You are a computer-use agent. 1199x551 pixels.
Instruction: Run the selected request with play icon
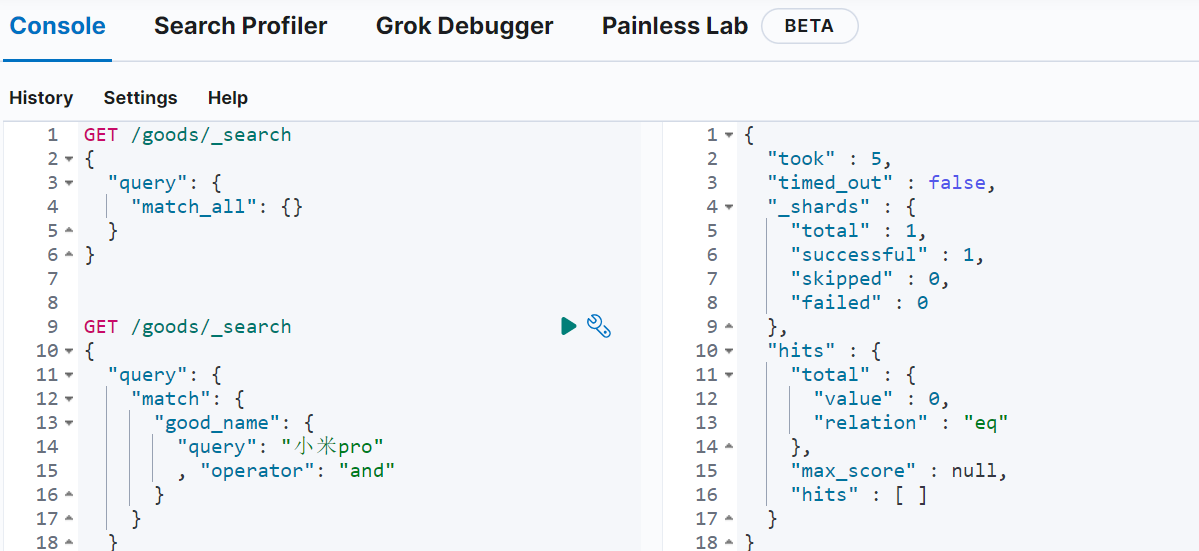(x=568, y=326)
